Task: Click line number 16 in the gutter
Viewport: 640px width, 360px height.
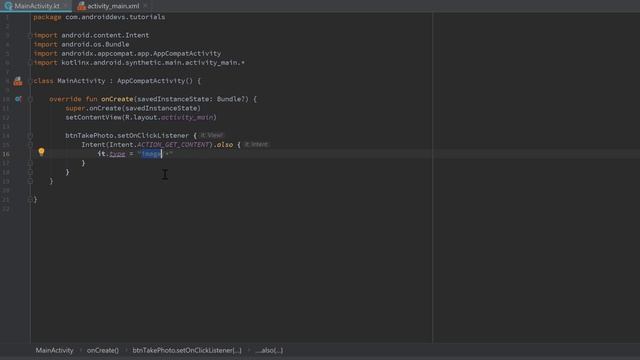Action: coord(6,154)
